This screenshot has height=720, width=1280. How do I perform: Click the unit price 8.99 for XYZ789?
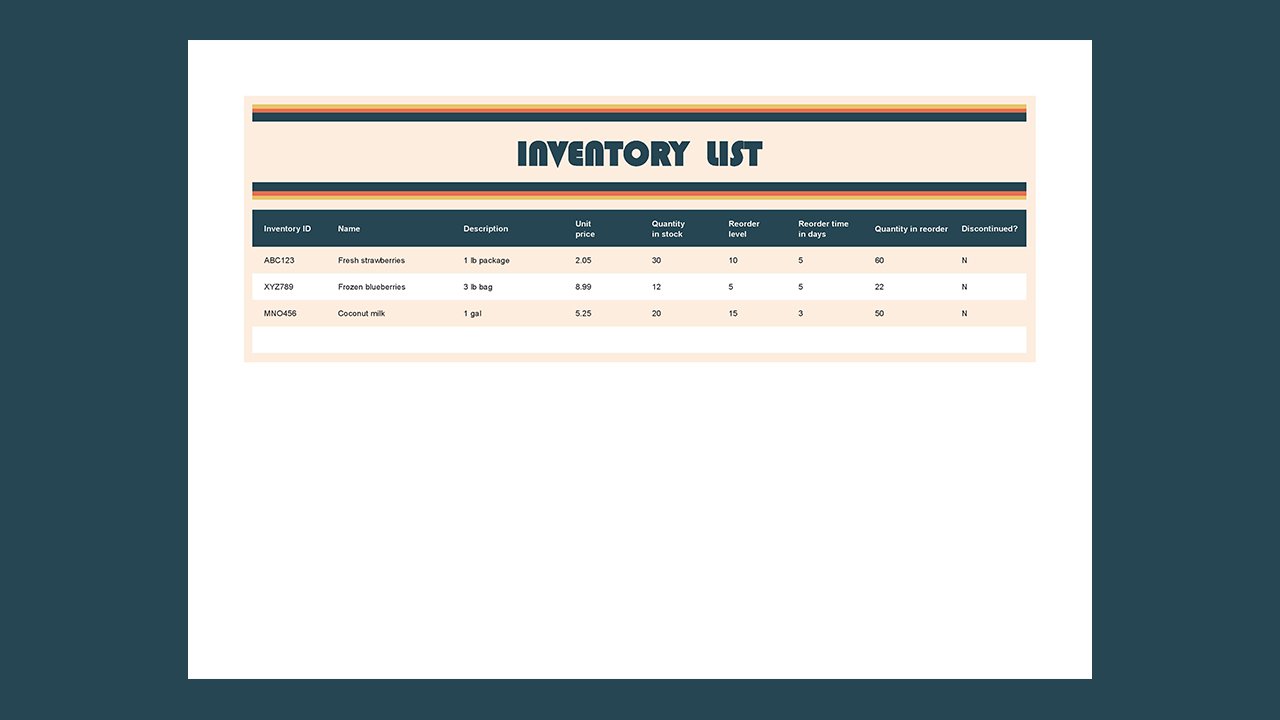click(x=582, y=287)
